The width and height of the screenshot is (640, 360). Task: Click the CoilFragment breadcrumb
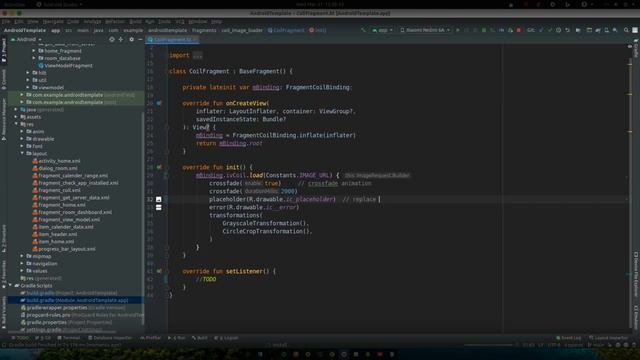pos(286,30)
